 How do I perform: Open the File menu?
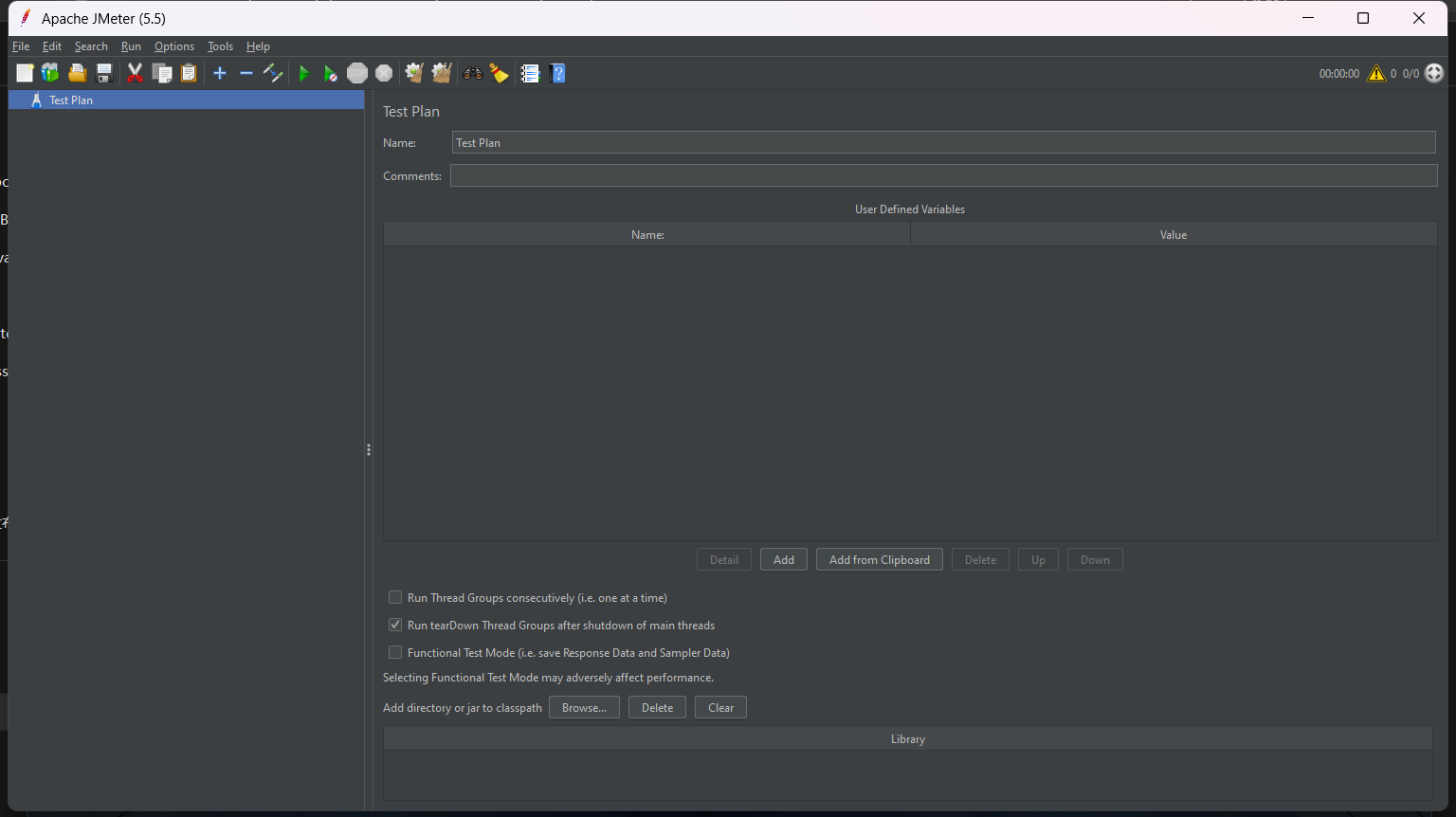[x=21, y=46]
